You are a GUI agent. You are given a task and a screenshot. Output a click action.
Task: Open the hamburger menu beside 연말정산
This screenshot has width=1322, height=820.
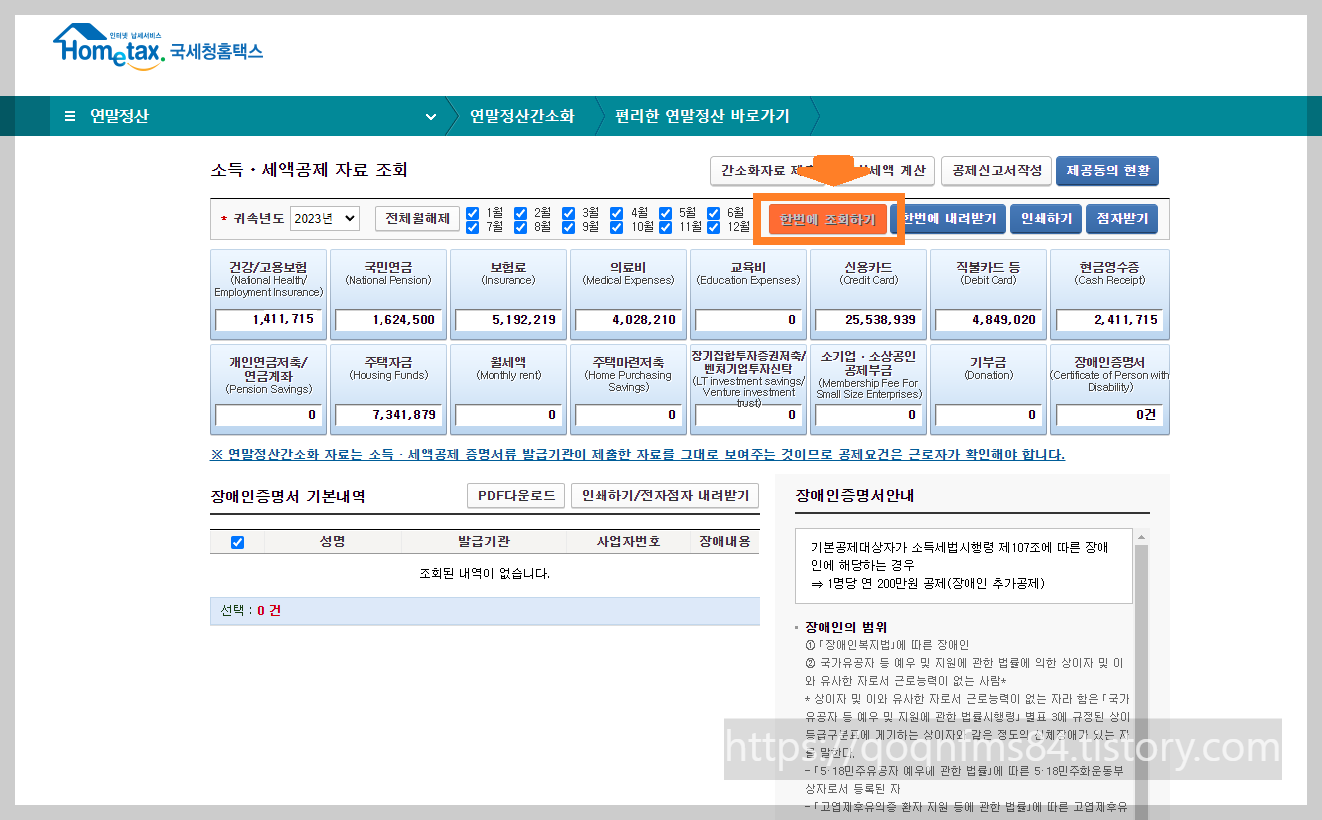coord(70,116)
